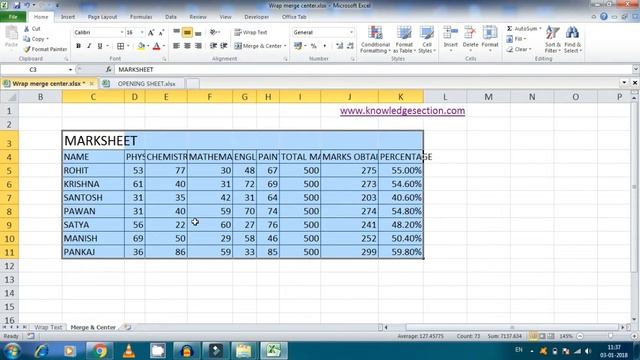The width and height of the screenshot is (640, 360).
Task: Click the Delete cells icon
Action: [470, 33]
